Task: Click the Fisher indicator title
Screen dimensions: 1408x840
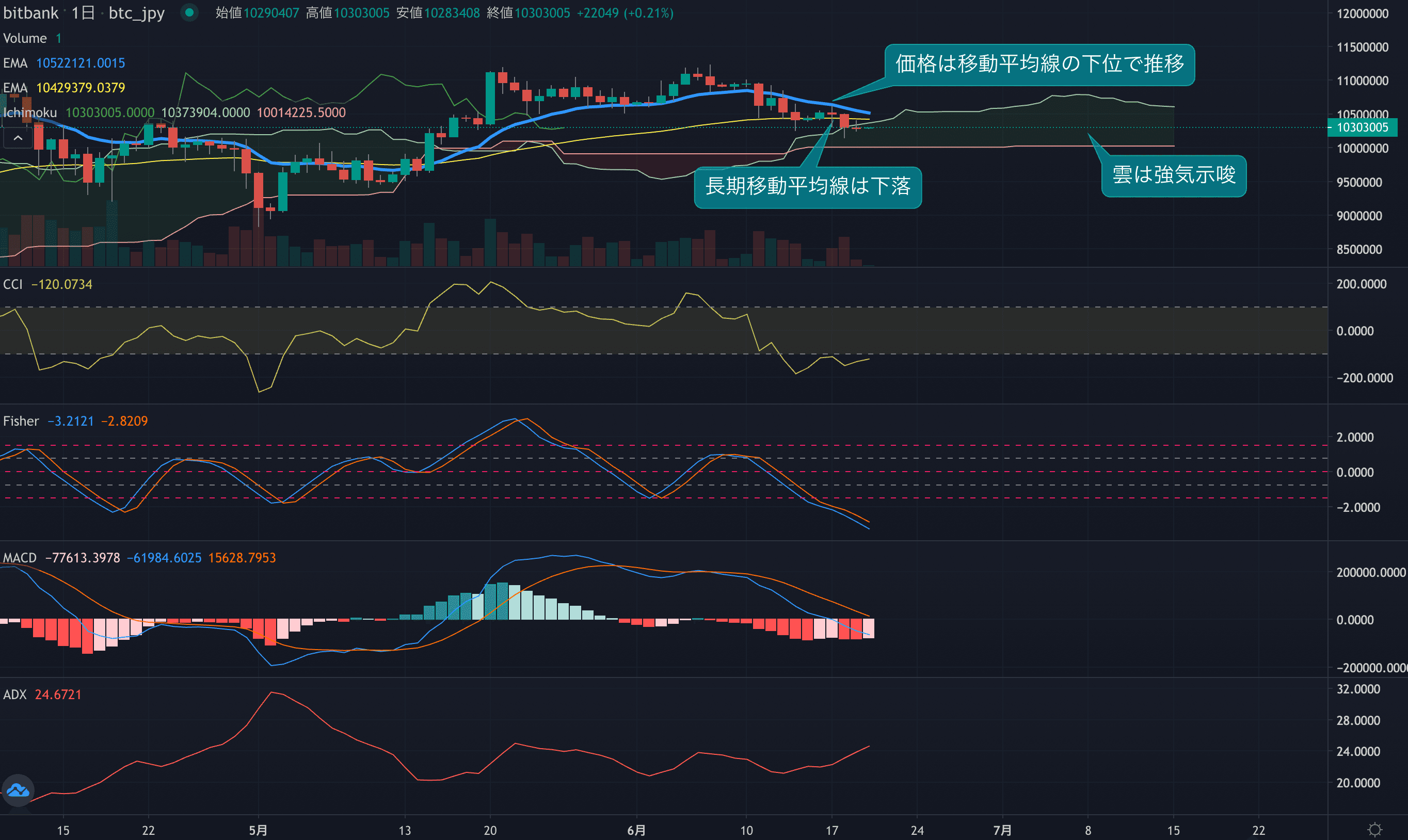Action: 21,421
